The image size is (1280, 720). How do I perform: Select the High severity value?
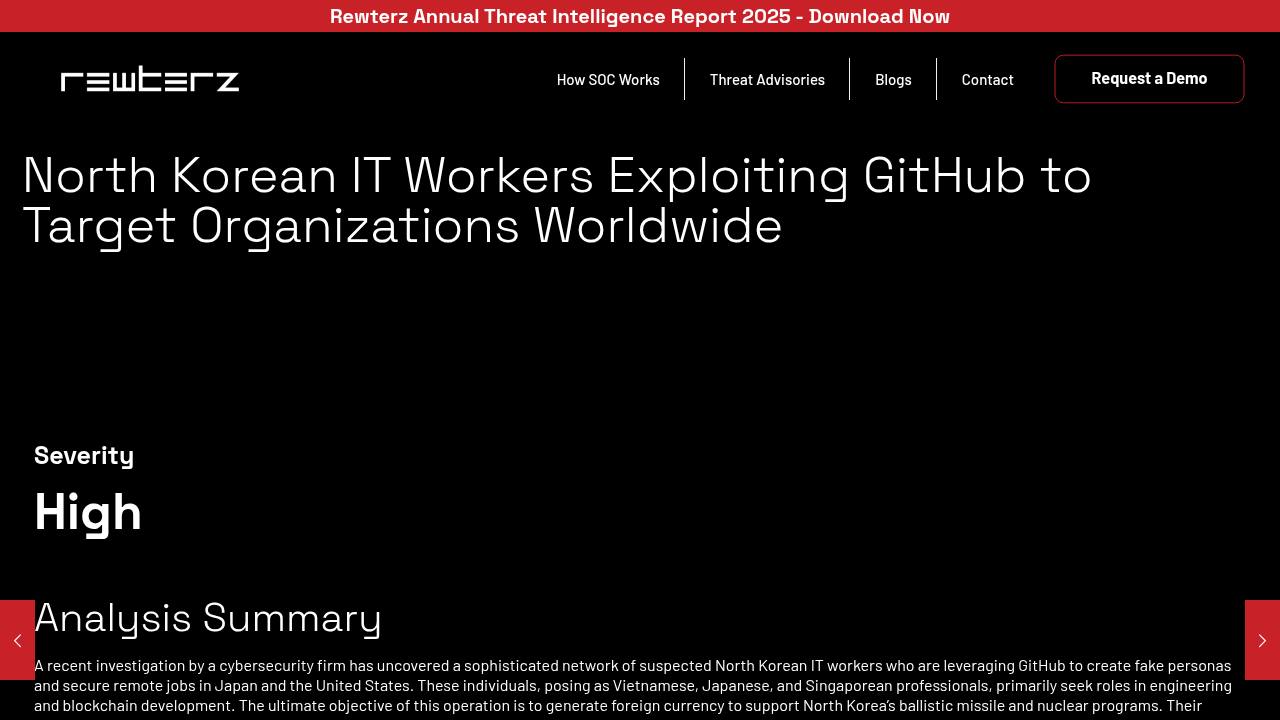[88, 512]
